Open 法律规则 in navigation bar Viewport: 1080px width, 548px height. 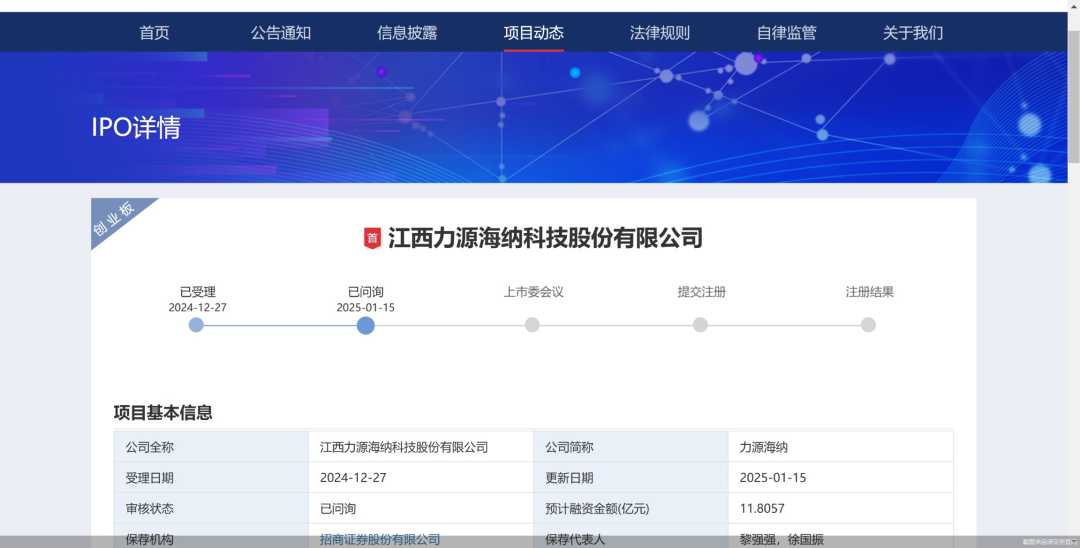(660, 32)
